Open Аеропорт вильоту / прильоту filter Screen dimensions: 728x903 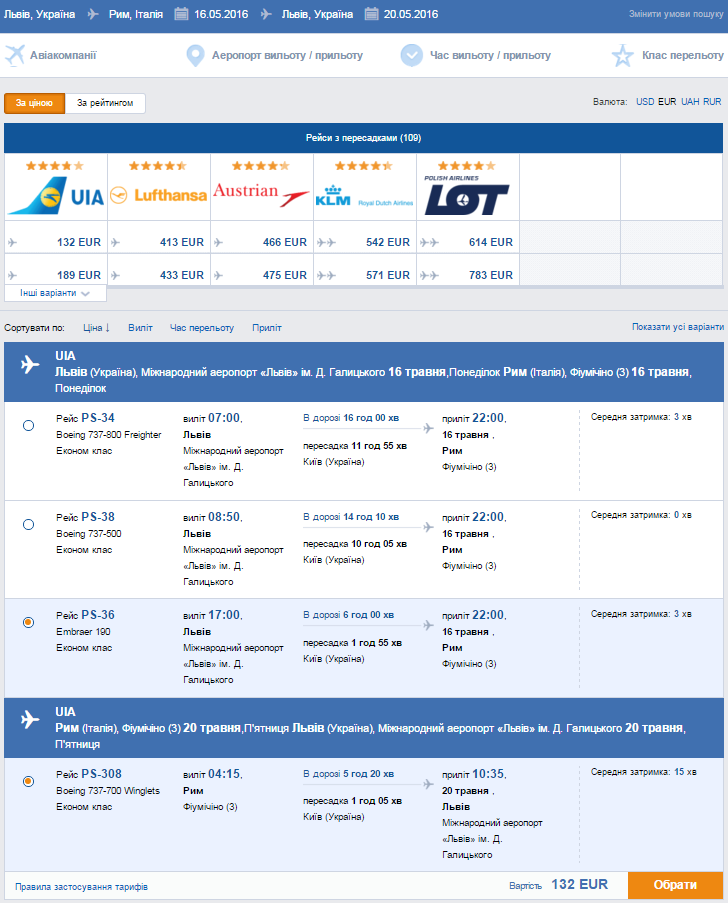tap(287, 55)
